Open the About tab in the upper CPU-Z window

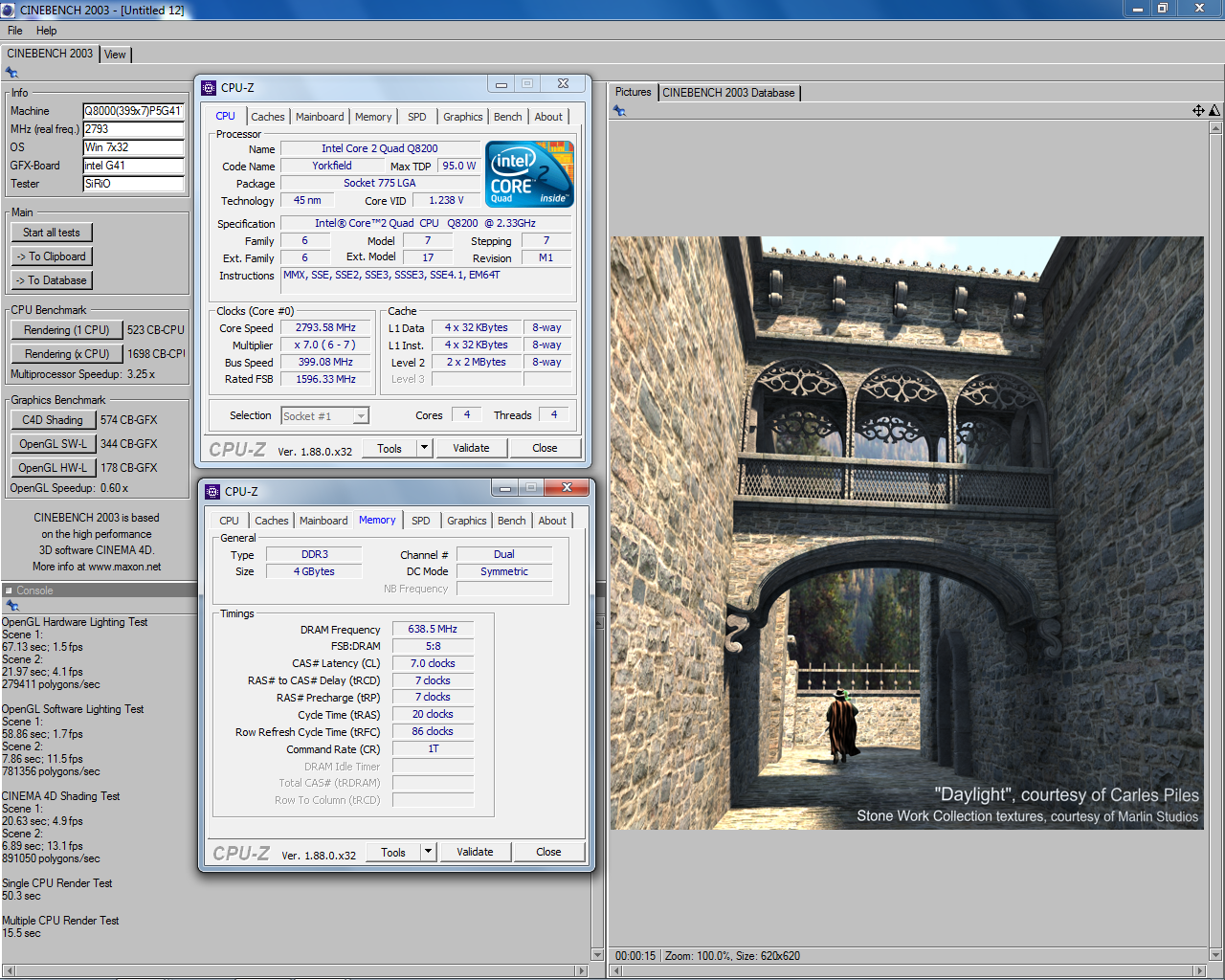tap(548, 117)
